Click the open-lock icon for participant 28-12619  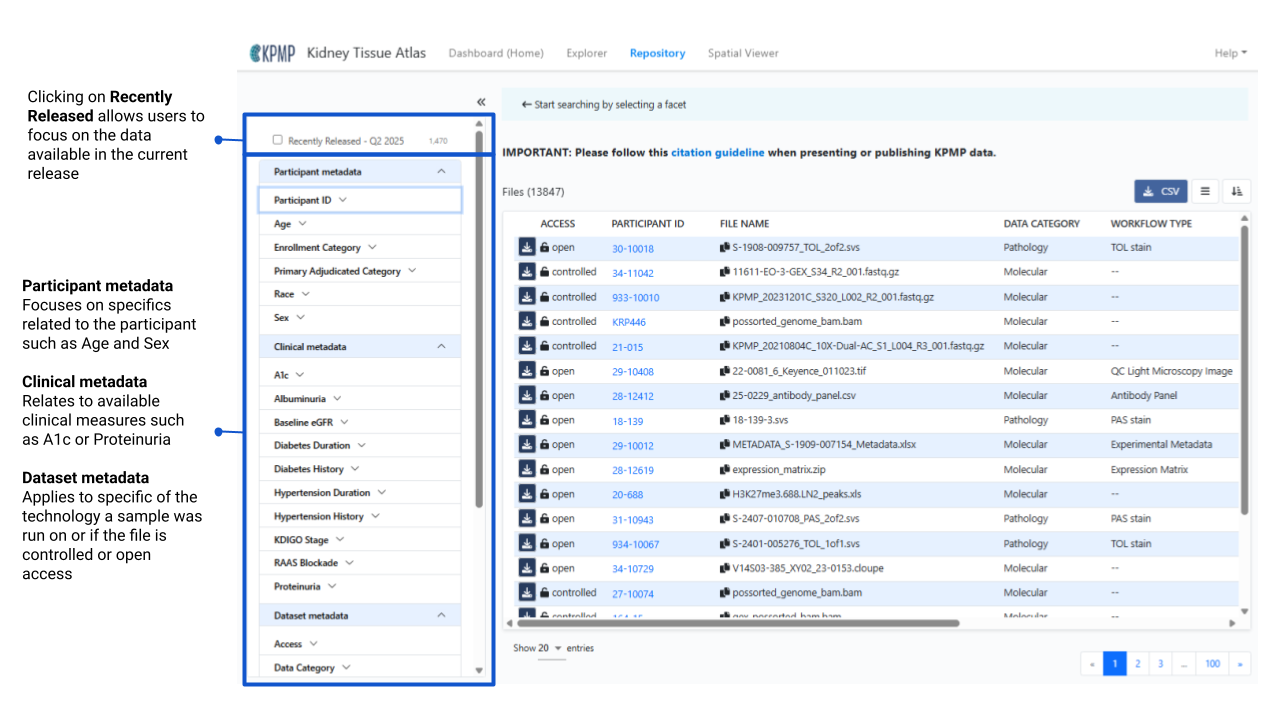[x=545, y=469]
